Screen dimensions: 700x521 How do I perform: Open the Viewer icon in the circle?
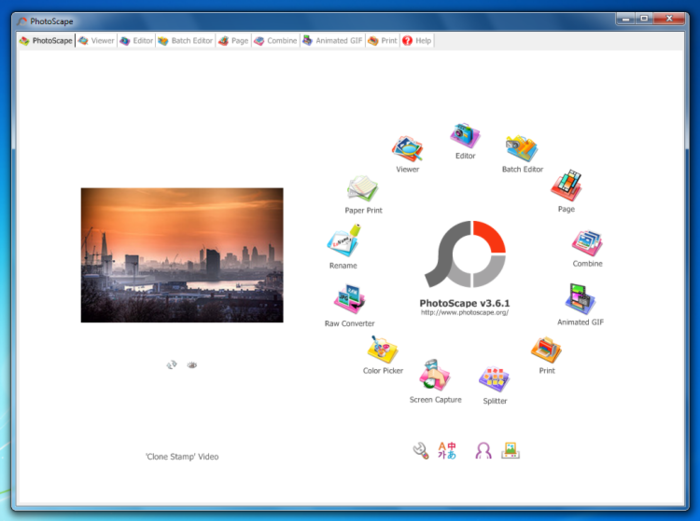[407, 149]
